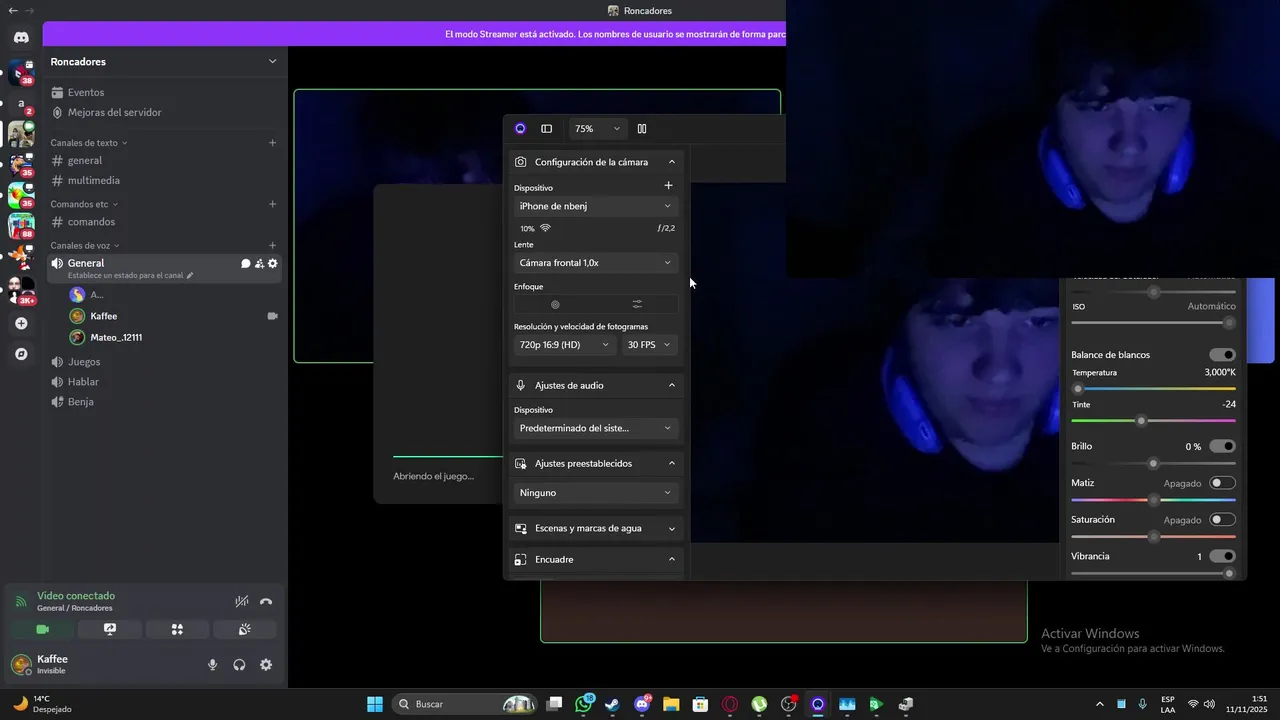Open Discord user settings gear

click(266, 665)
